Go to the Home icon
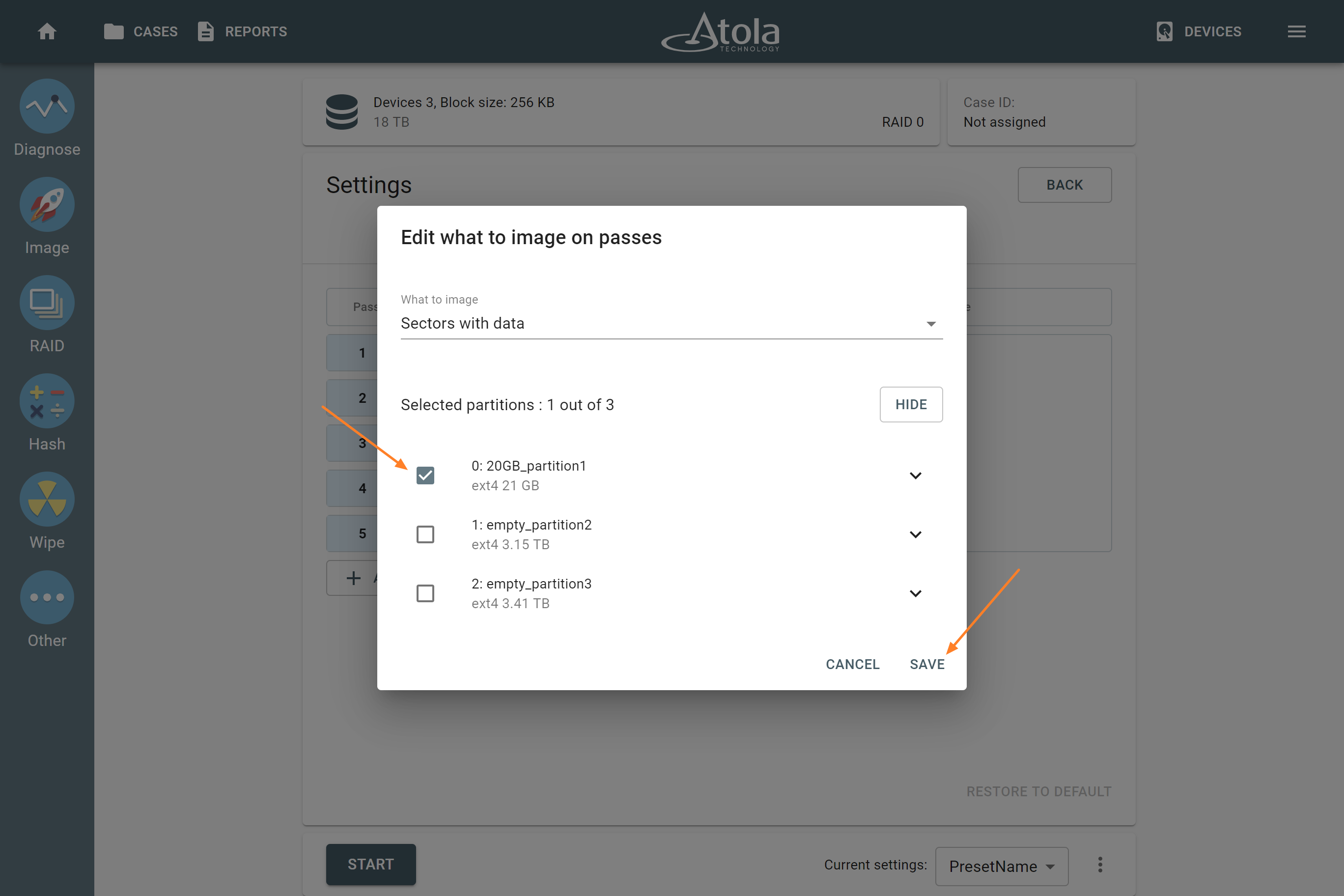1344x896 pixels. coord(47,31)
